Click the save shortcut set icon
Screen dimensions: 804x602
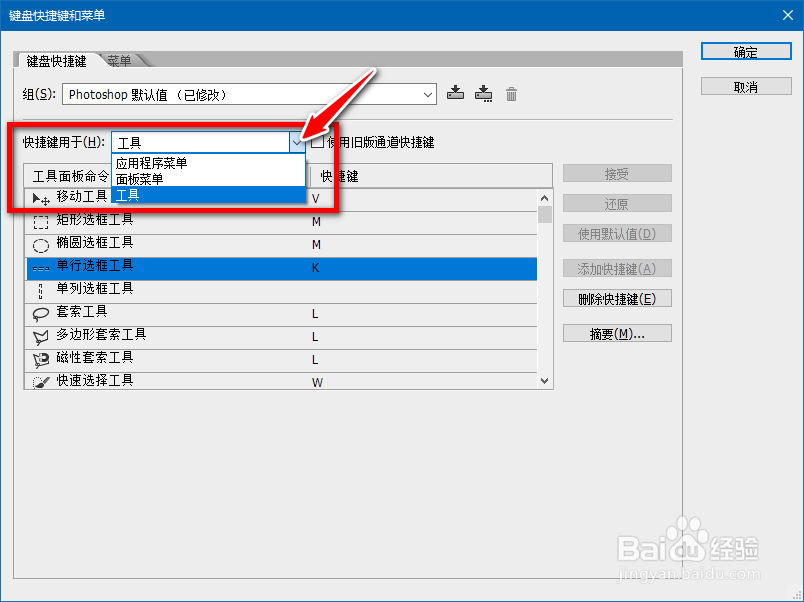point(455,94)
